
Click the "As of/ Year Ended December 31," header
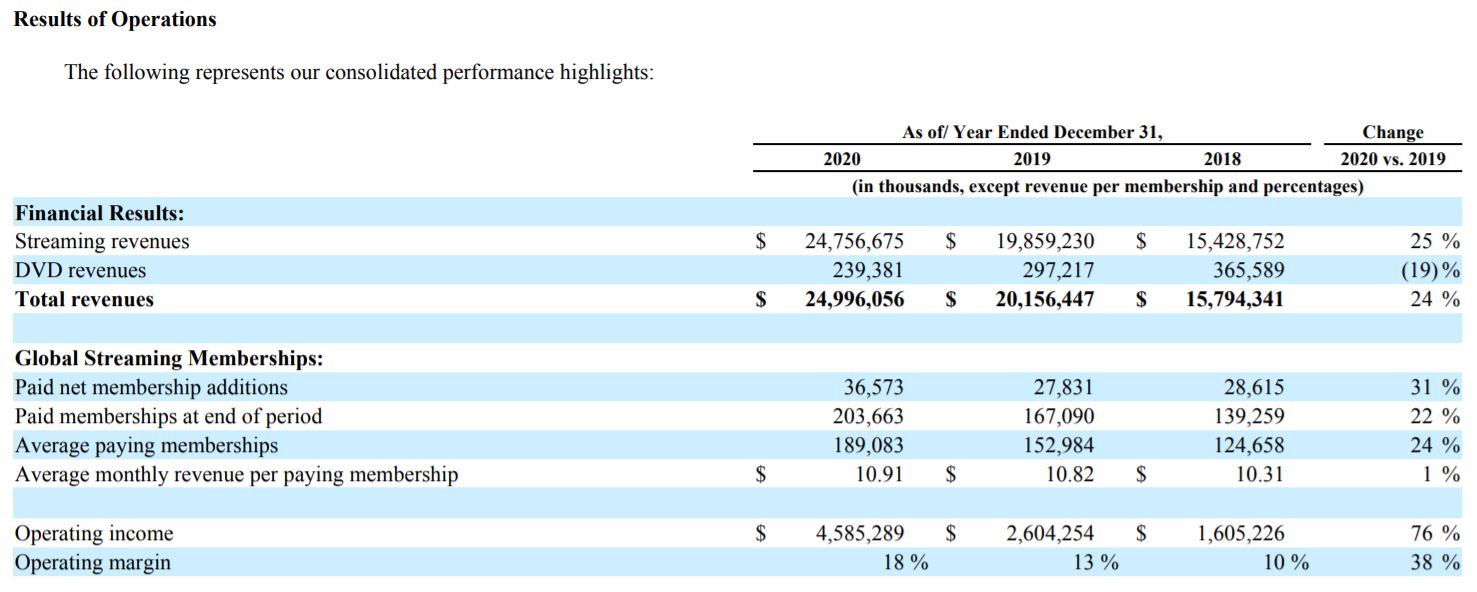pos(1031,132)
